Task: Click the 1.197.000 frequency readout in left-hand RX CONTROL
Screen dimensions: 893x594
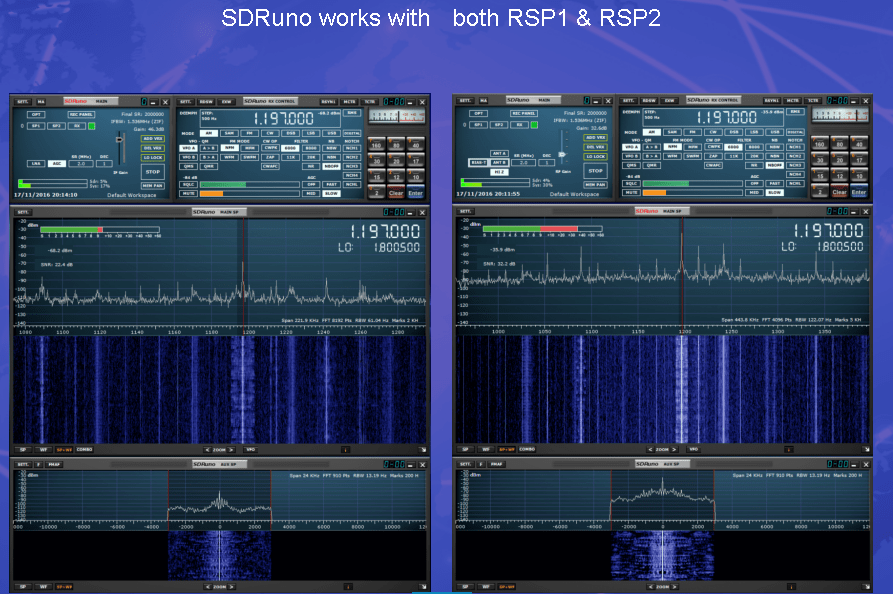Action: (x=284, y=118)
